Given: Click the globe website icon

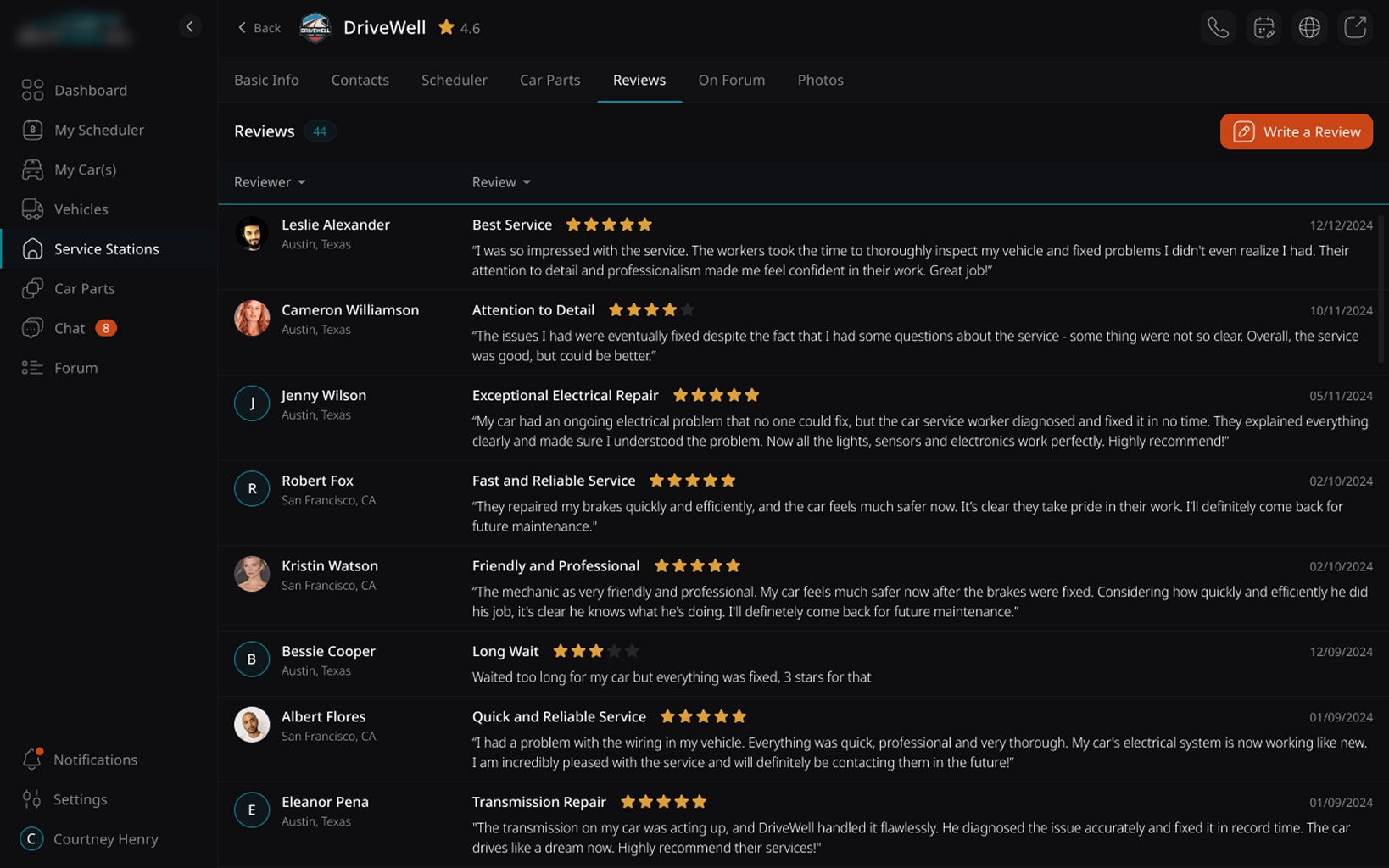Looking at the screenshot, I should point(1309,28).
